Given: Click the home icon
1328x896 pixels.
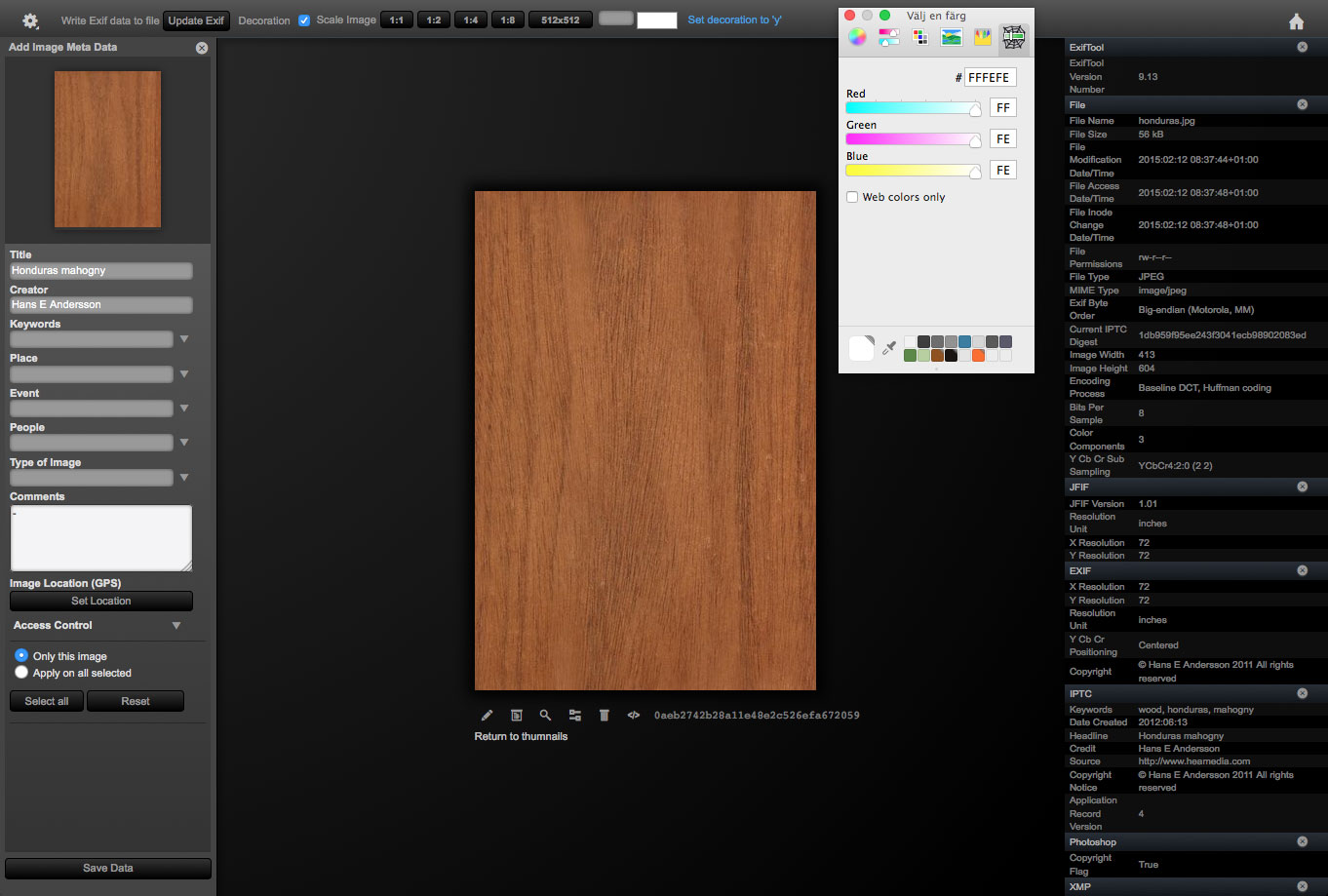Looking at the screenshot, I should 1296,21.
